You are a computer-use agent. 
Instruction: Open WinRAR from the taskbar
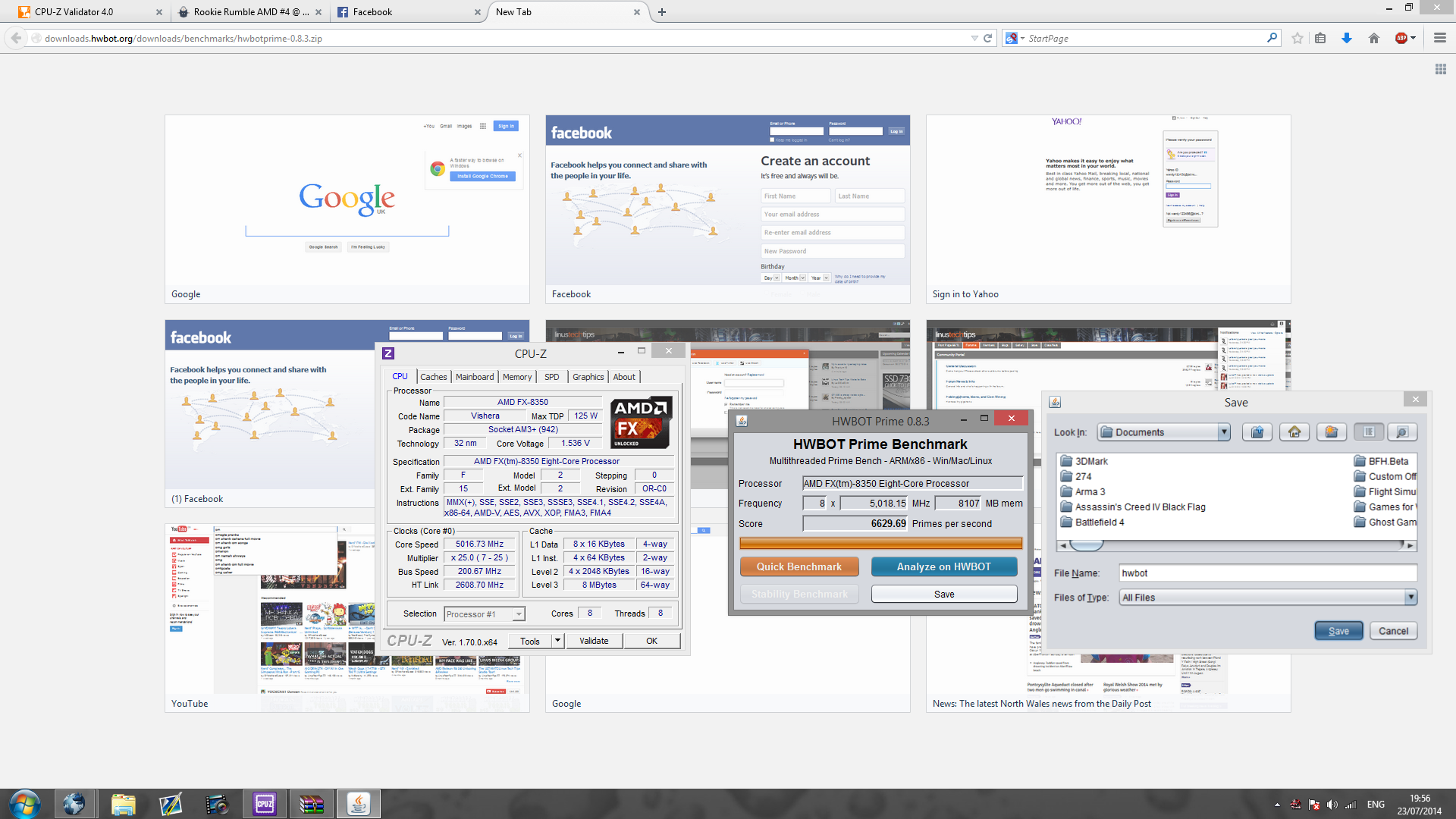pos(311,804)
